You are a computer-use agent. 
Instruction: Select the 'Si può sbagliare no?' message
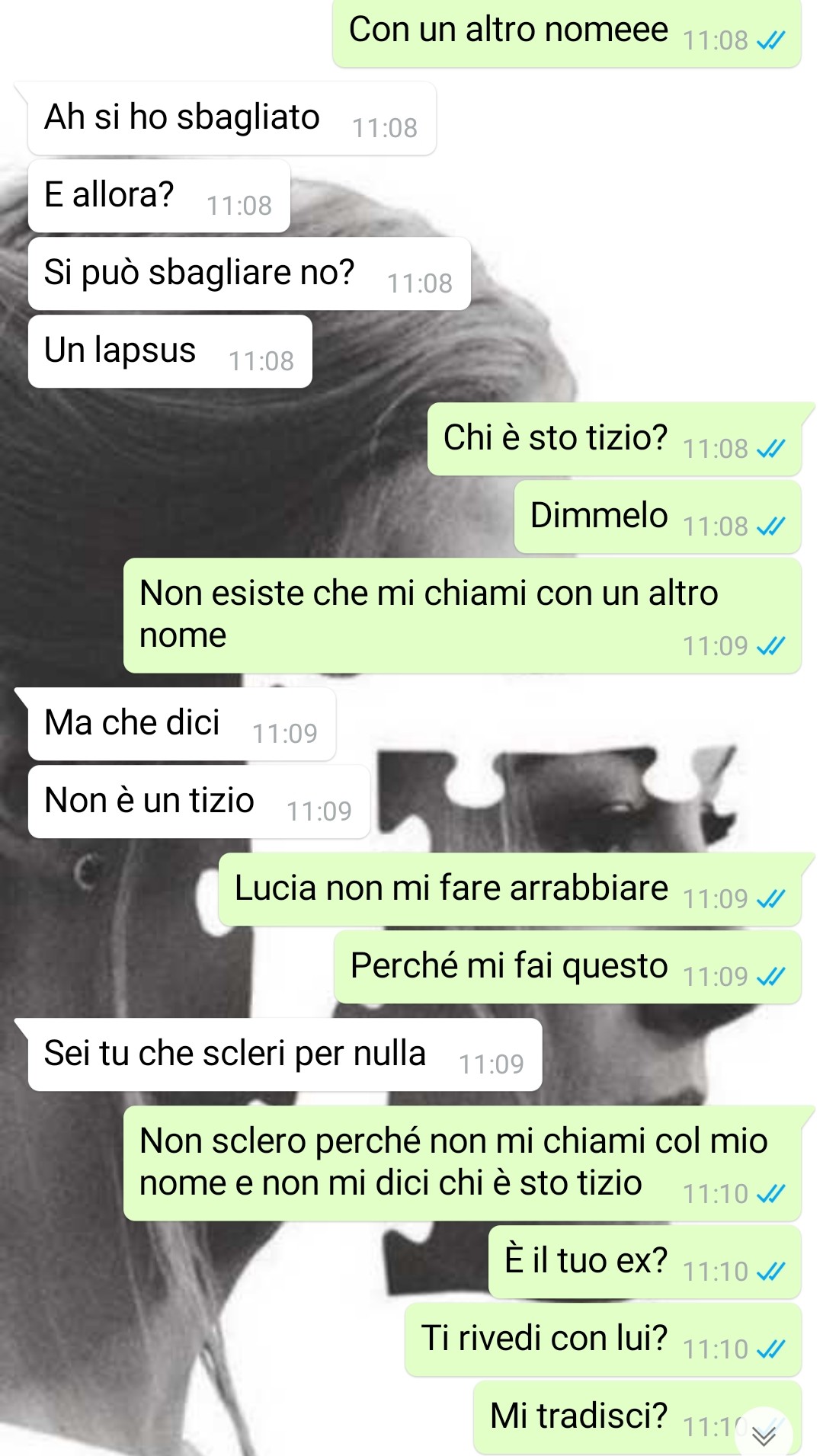coord(249,274)
